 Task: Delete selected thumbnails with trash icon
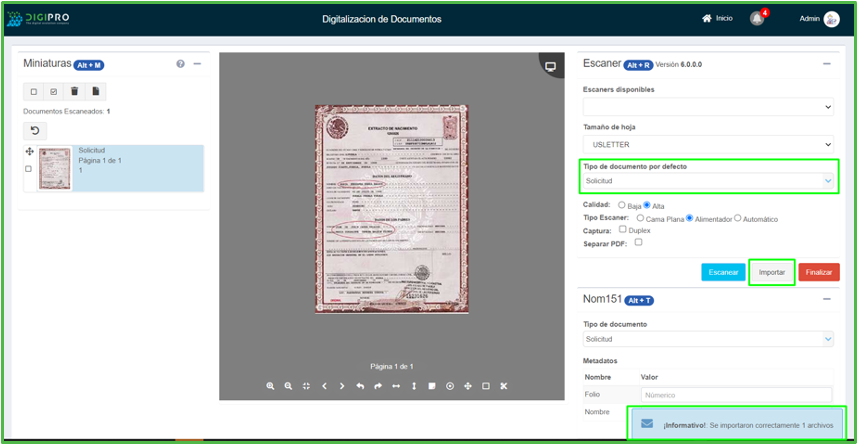[x=74, y=91]
